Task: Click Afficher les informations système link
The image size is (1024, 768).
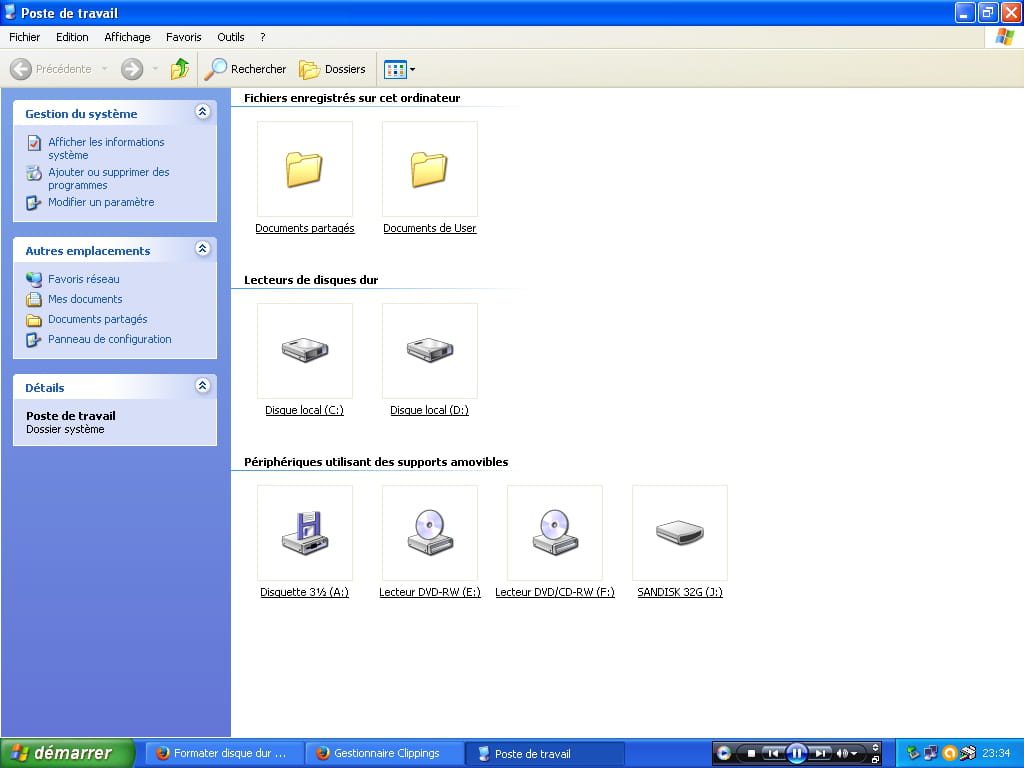Action: 106,148
